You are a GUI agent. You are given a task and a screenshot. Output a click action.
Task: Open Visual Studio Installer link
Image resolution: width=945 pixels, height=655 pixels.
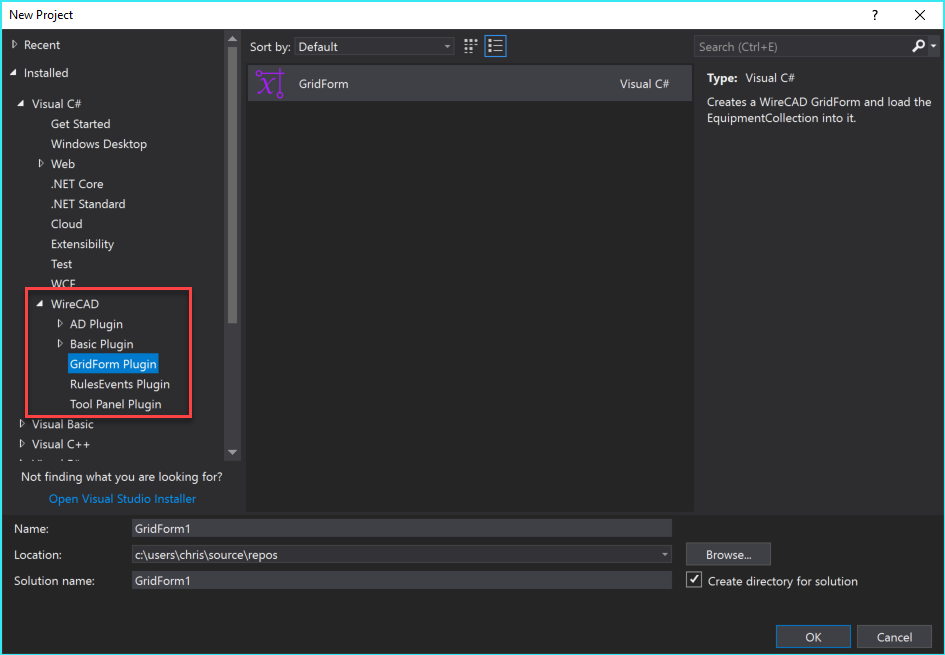[x=122, y=498]
